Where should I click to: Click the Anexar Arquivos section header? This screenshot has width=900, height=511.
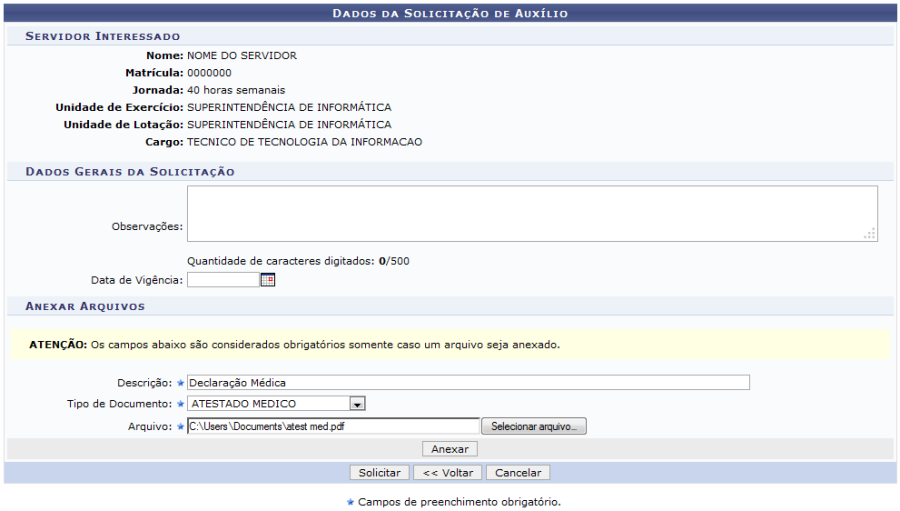click(x=85, y=306)
